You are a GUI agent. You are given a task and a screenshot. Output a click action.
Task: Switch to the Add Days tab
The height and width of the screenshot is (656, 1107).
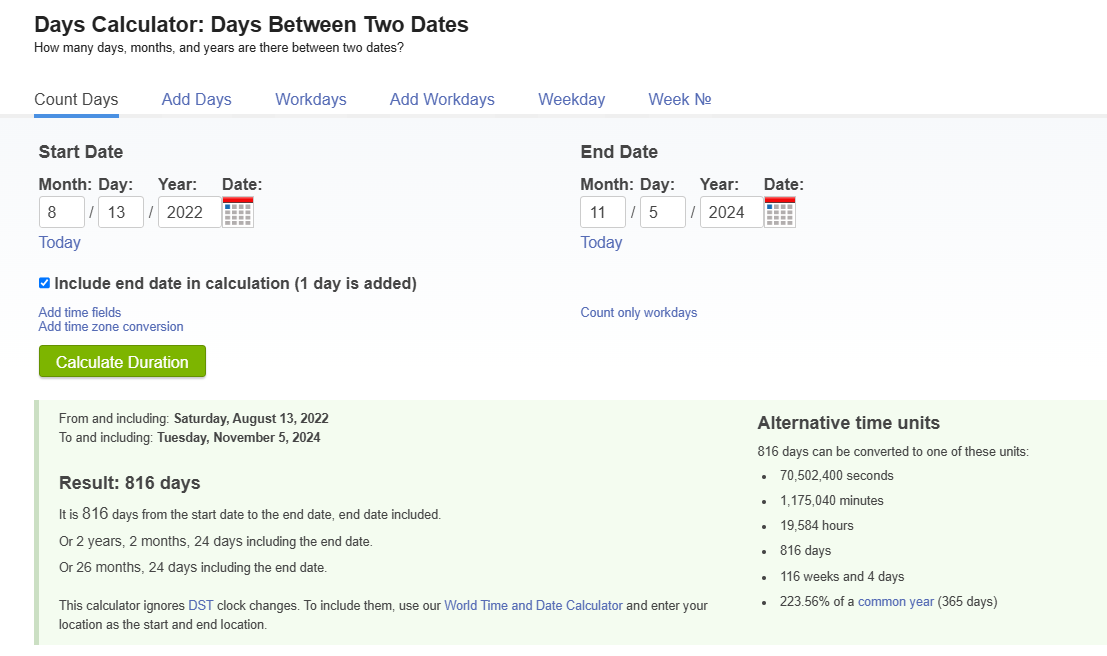(x=196, y=99)
